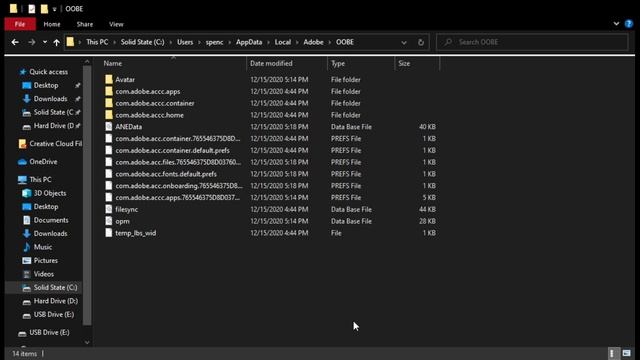Viewport: 640px width, 360px height.
Task: Switch to Details view layout icon
Action: pos(612,353)
